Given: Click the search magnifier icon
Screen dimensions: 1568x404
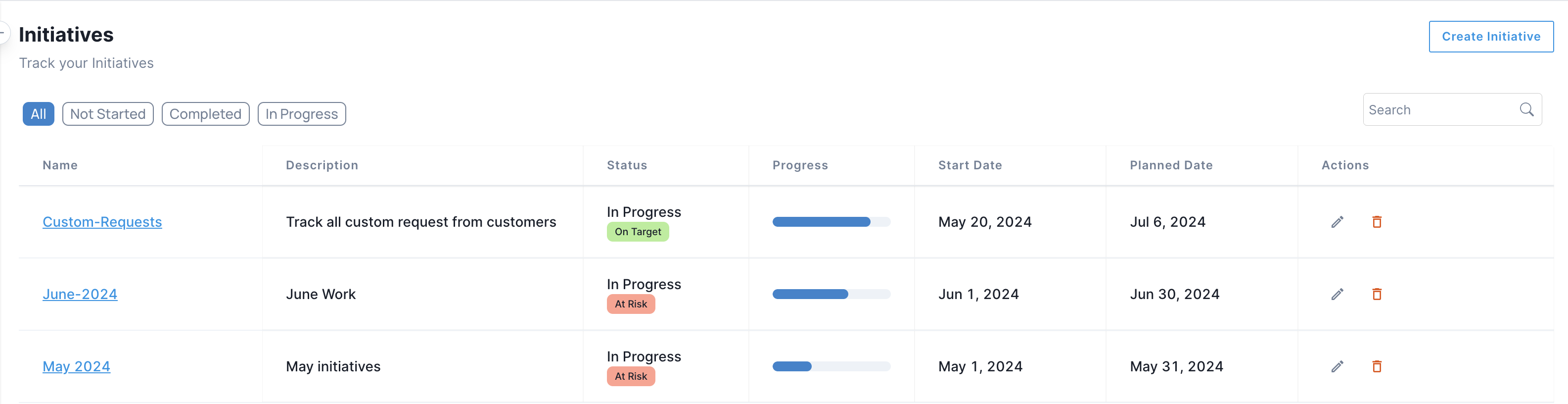Looking at the screenshot, I should pos(1526,110).
